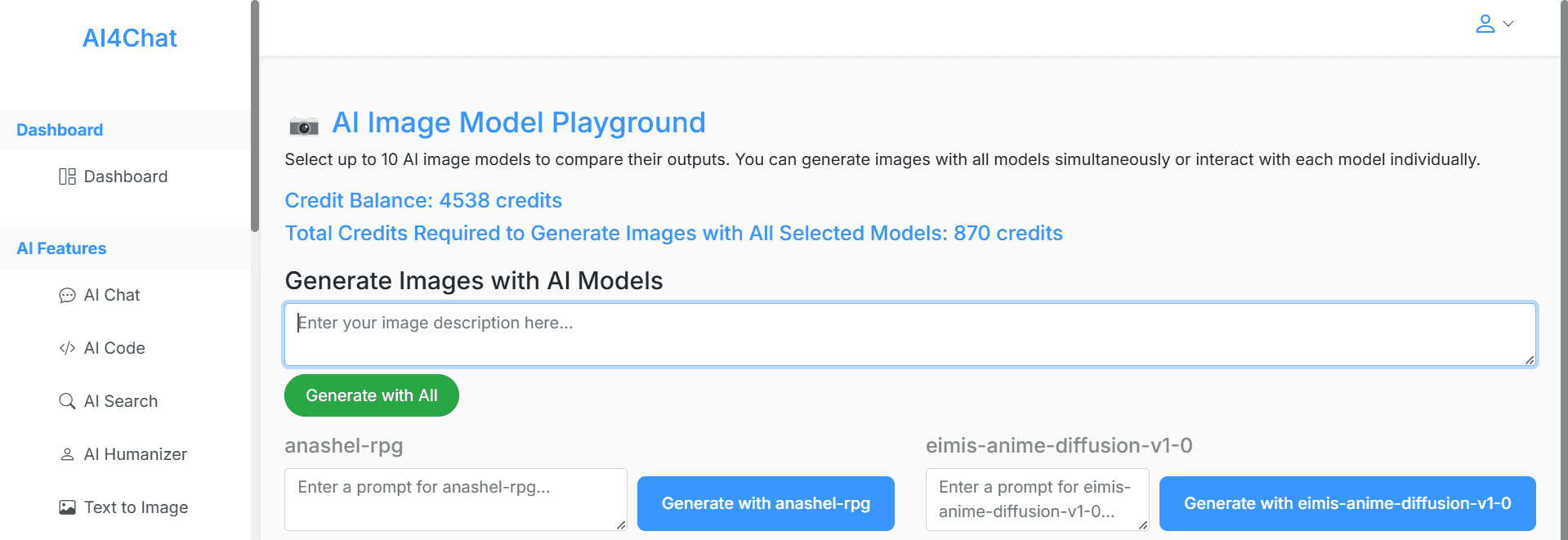The width and height of the screenshot is (1568, 540).
Task: Click the camera icon beside the playground title
Action: coord(304,126)
